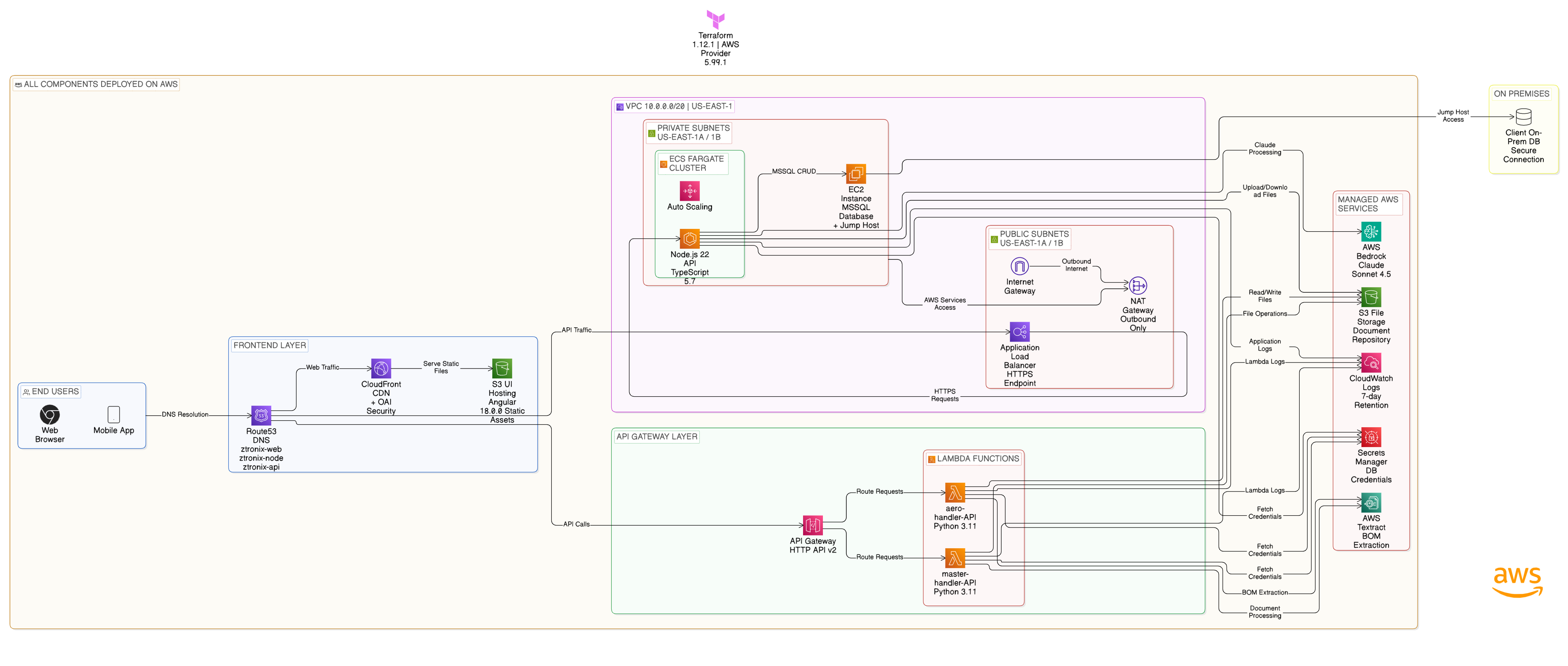Click the CloudFront CDN icon

381,368
